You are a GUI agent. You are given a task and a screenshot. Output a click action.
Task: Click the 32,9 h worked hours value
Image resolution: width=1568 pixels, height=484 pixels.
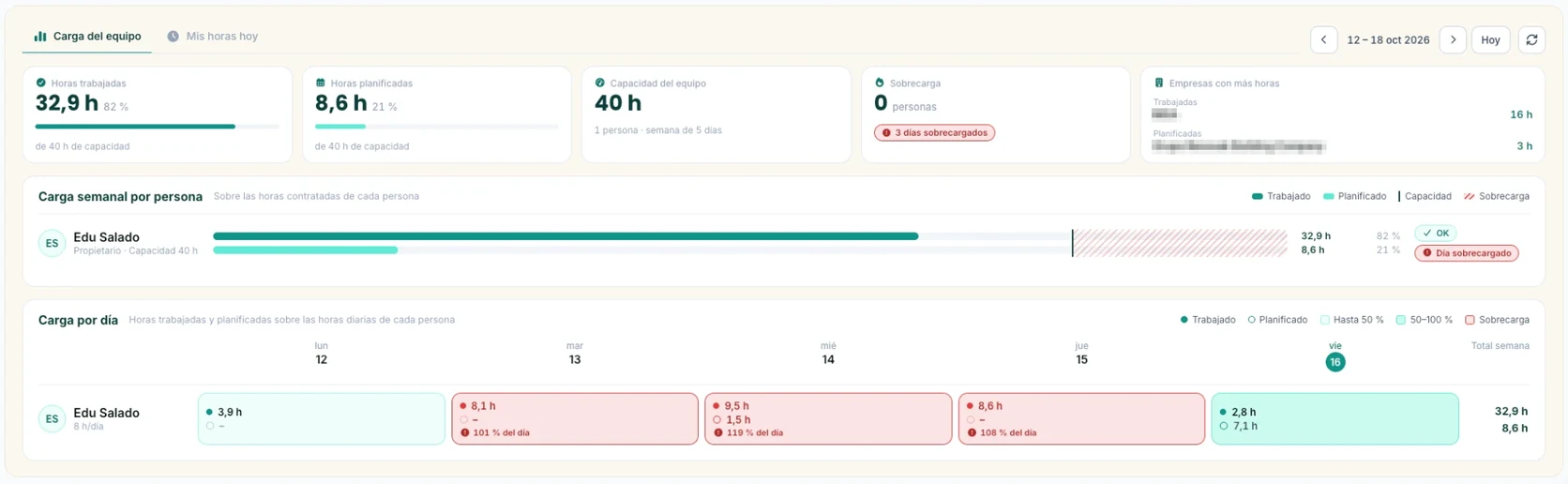pos(67,103)
